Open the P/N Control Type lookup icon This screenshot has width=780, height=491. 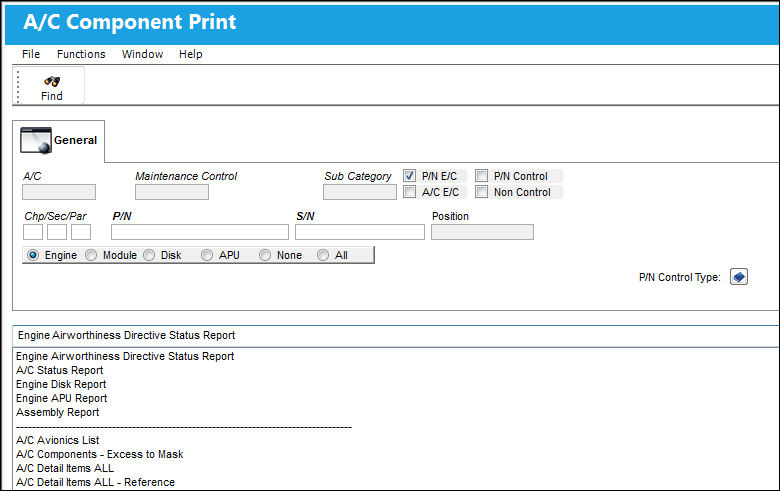[739, 277]
